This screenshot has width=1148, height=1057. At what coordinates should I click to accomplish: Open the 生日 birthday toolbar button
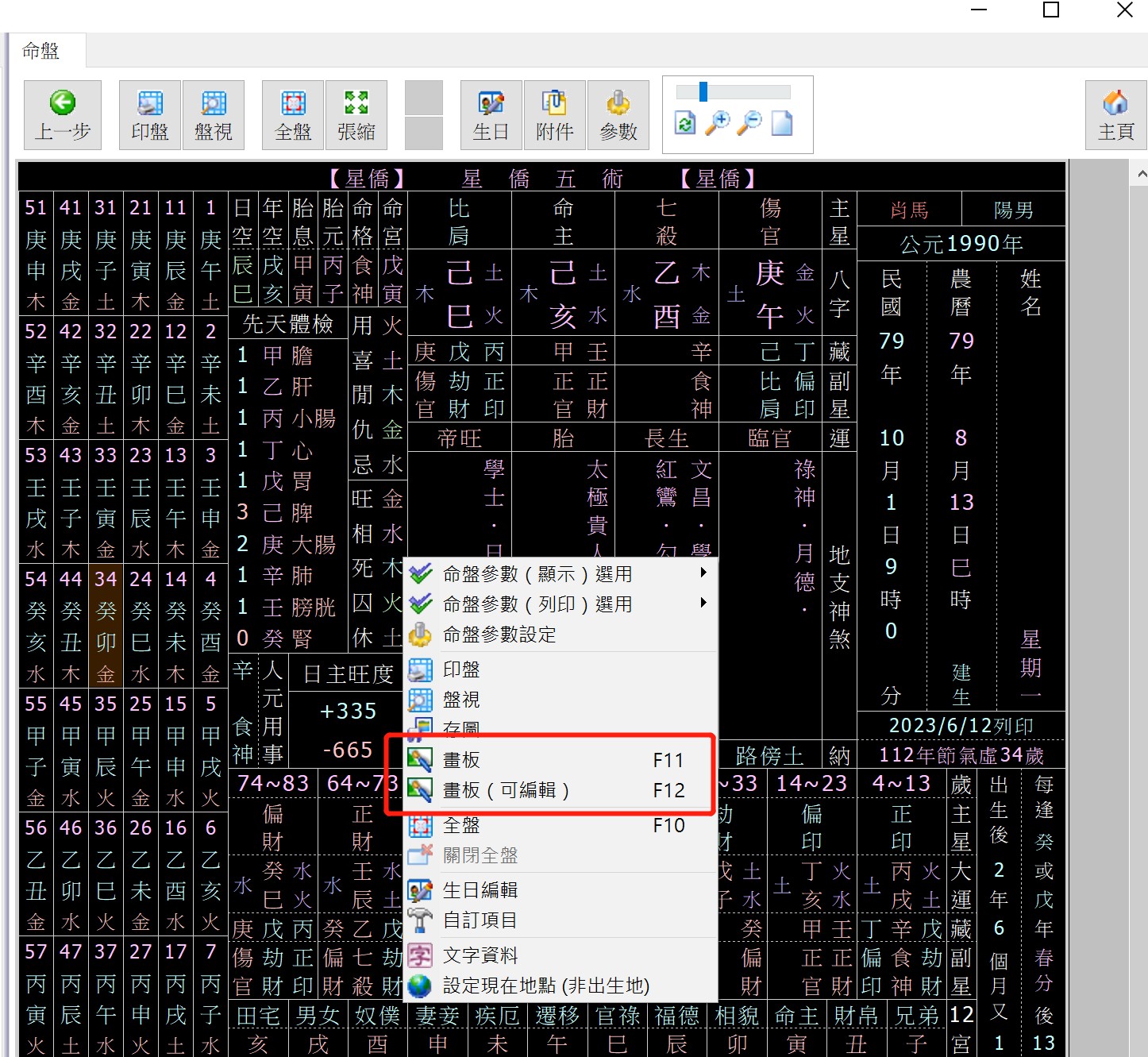pyautogui.click(x=491, y=115)
